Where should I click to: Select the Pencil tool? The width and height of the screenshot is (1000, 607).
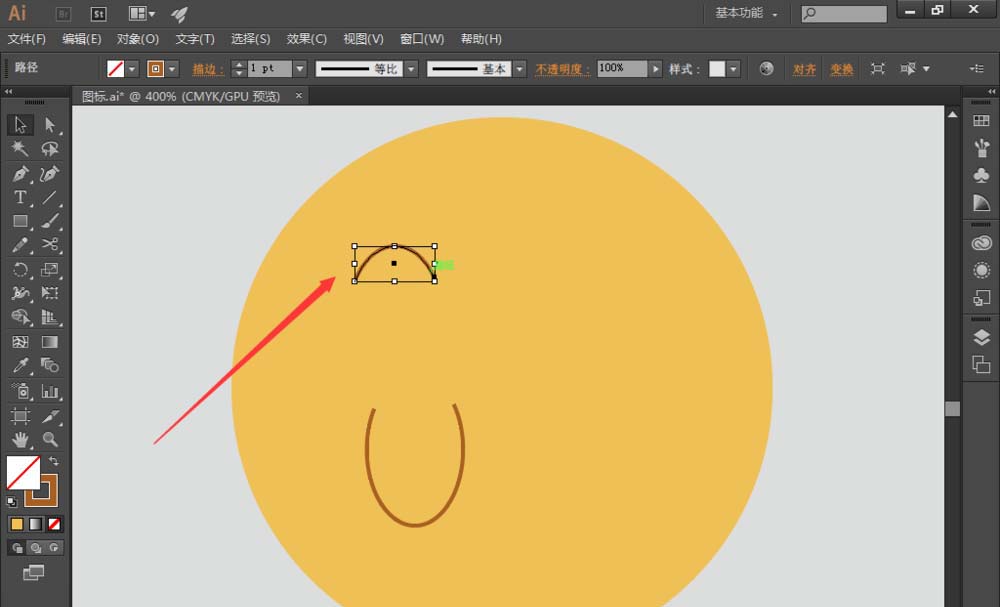click(x=20, y=245)
